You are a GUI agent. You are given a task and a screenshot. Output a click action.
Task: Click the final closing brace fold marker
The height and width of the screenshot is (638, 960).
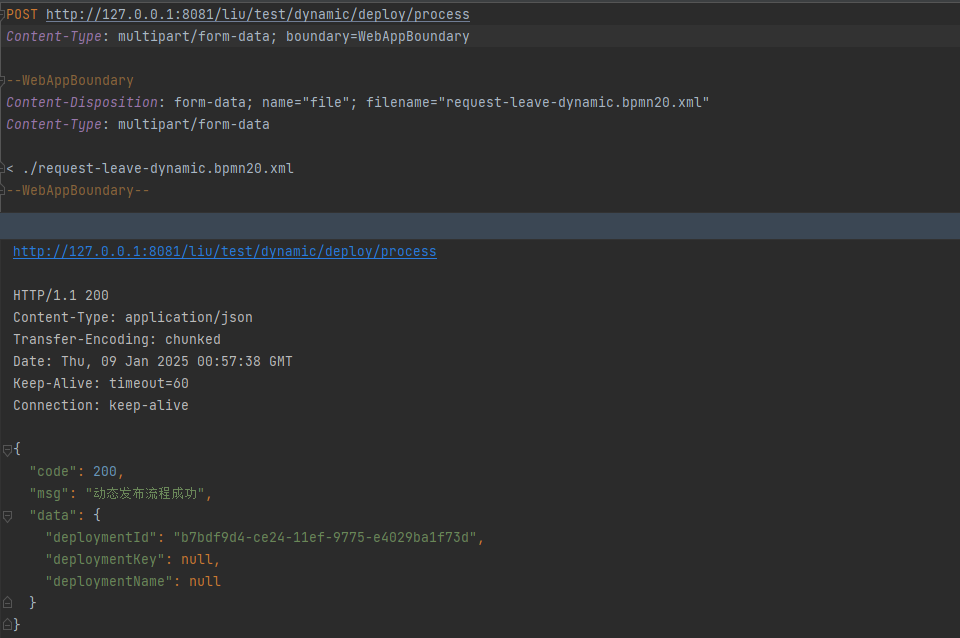pyautogui.click(x=7, y=625)
